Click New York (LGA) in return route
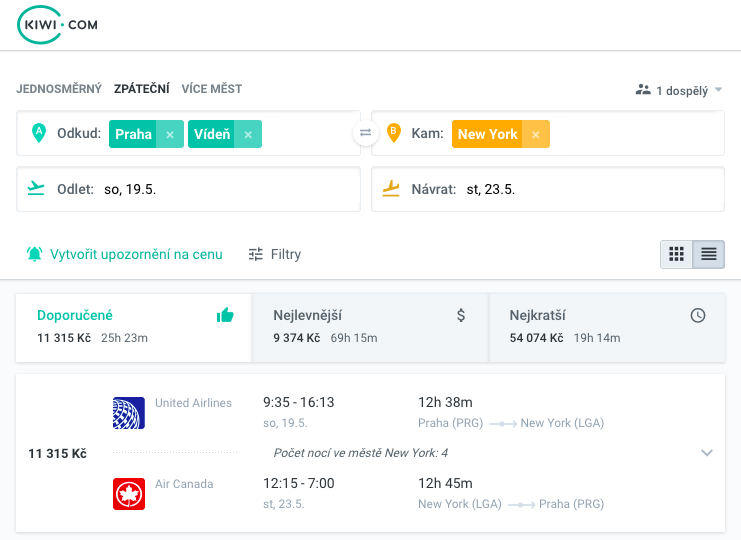 460,504
